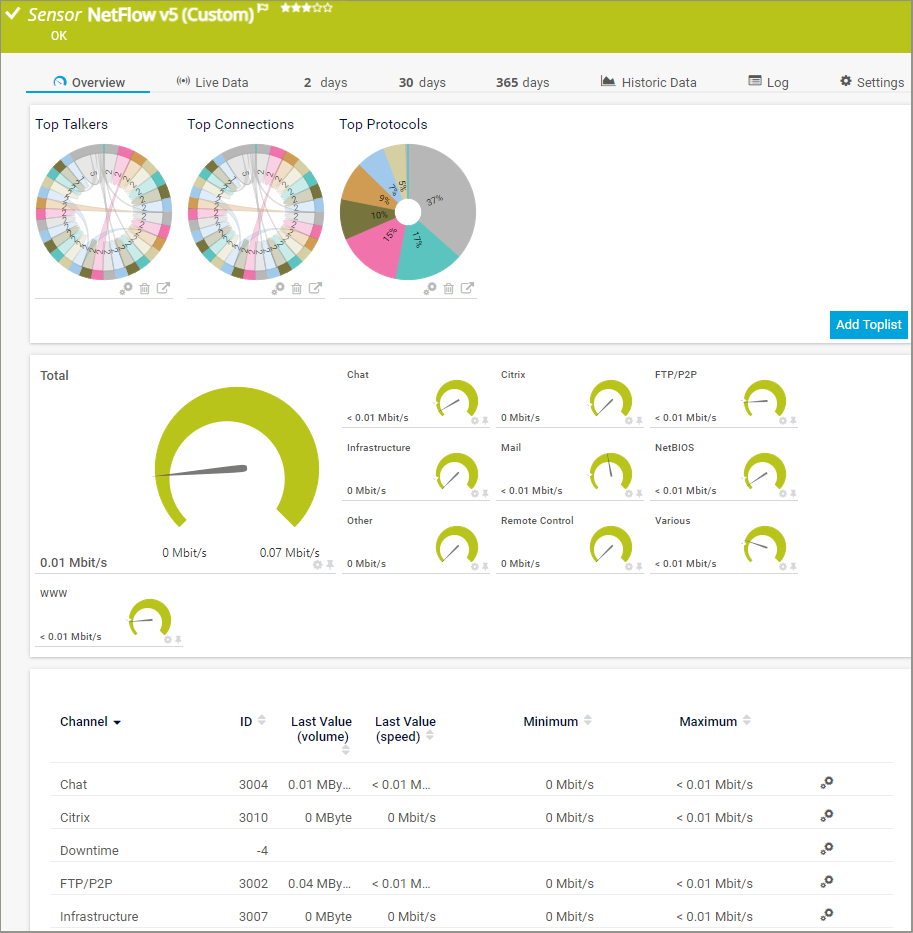Image resolution: width=913 pixels, height=933 pixels.
Task: Open channel settings for the Downtime row
Action: point(827,849)
